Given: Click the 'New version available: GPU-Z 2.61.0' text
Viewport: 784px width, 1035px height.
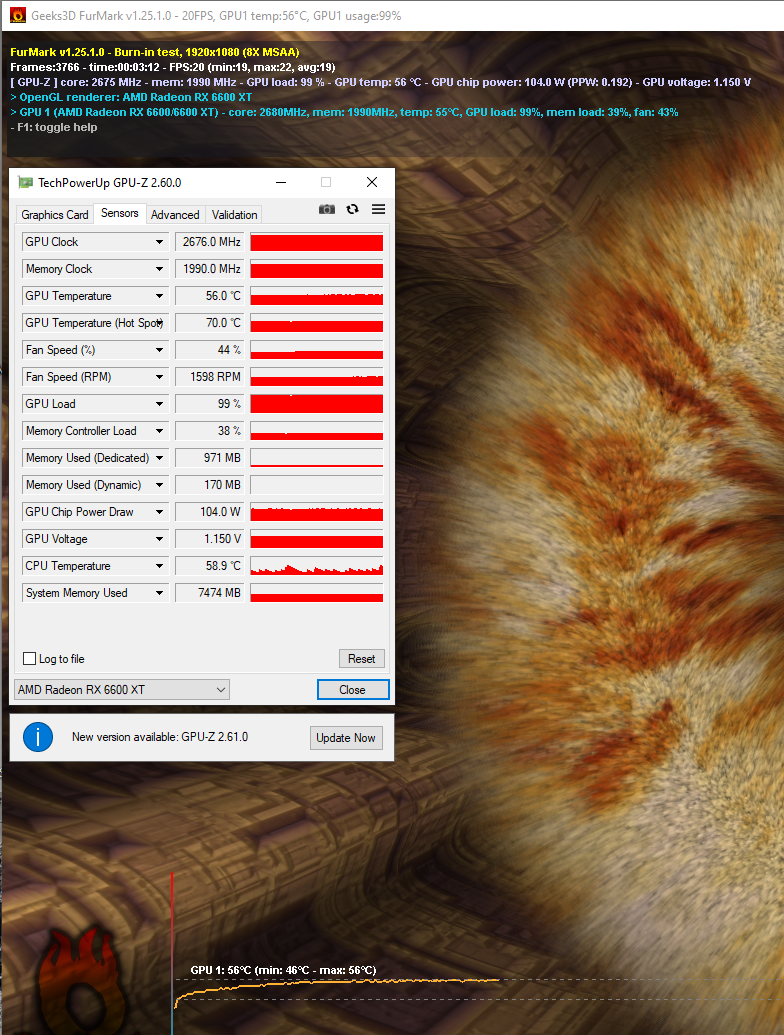Looking at the screenshot, I should [160, 737].
